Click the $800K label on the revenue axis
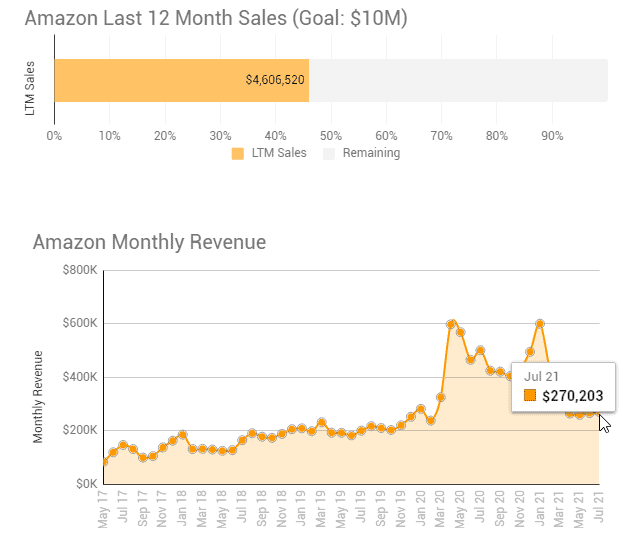 tap(79, 270)
